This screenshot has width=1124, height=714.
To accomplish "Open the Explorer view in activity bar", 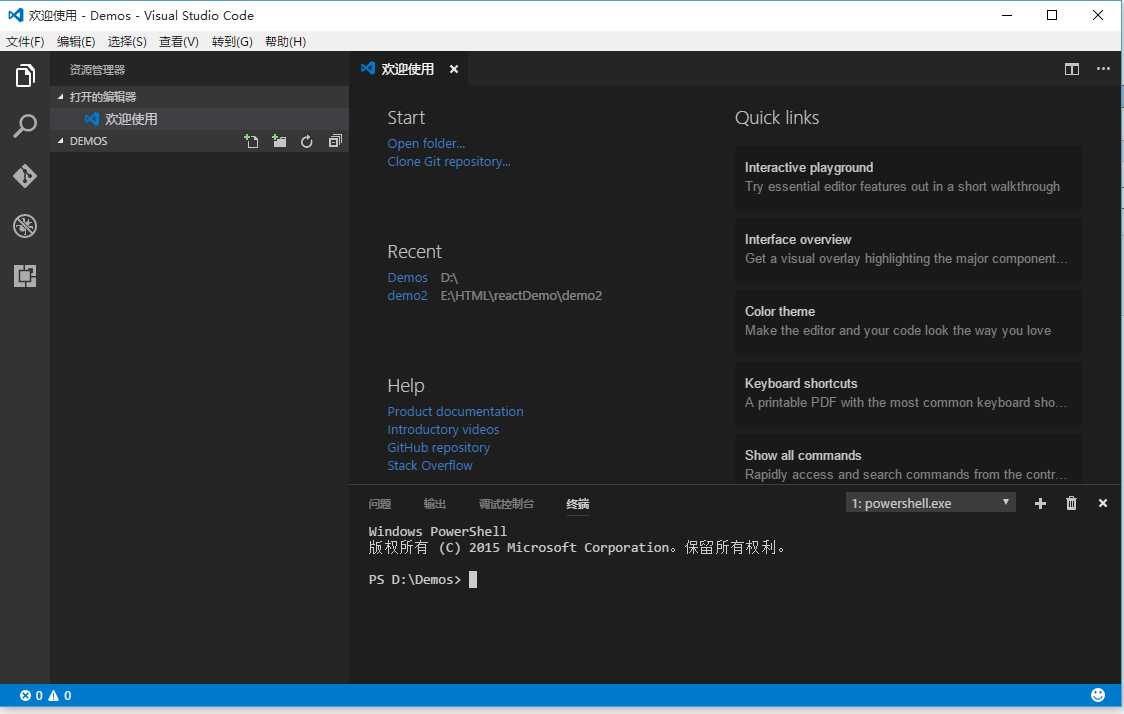I will point(25,75).
